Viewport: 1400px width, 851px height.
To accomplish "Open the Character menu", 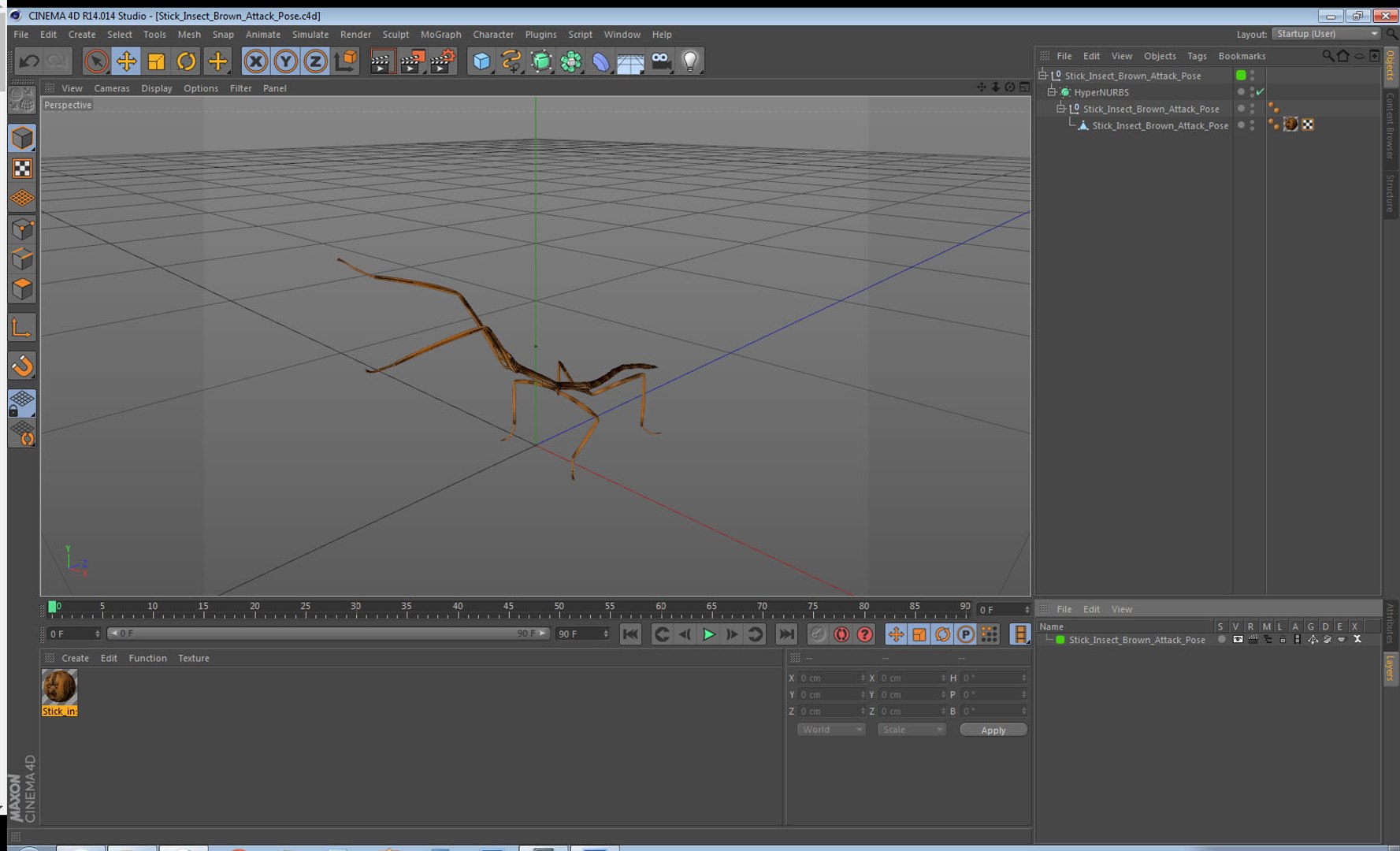I will pos(493,35).
